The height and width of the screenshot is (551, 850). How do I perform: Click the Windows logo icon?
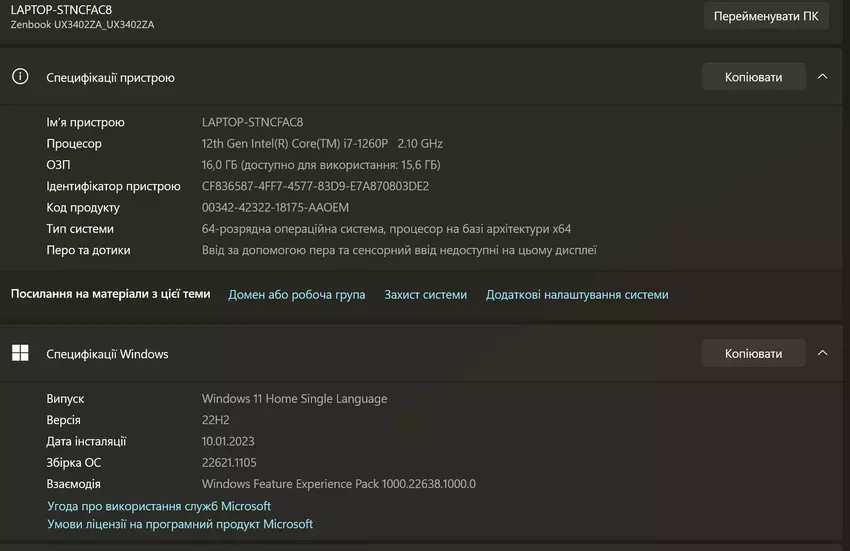coord(20,353)
